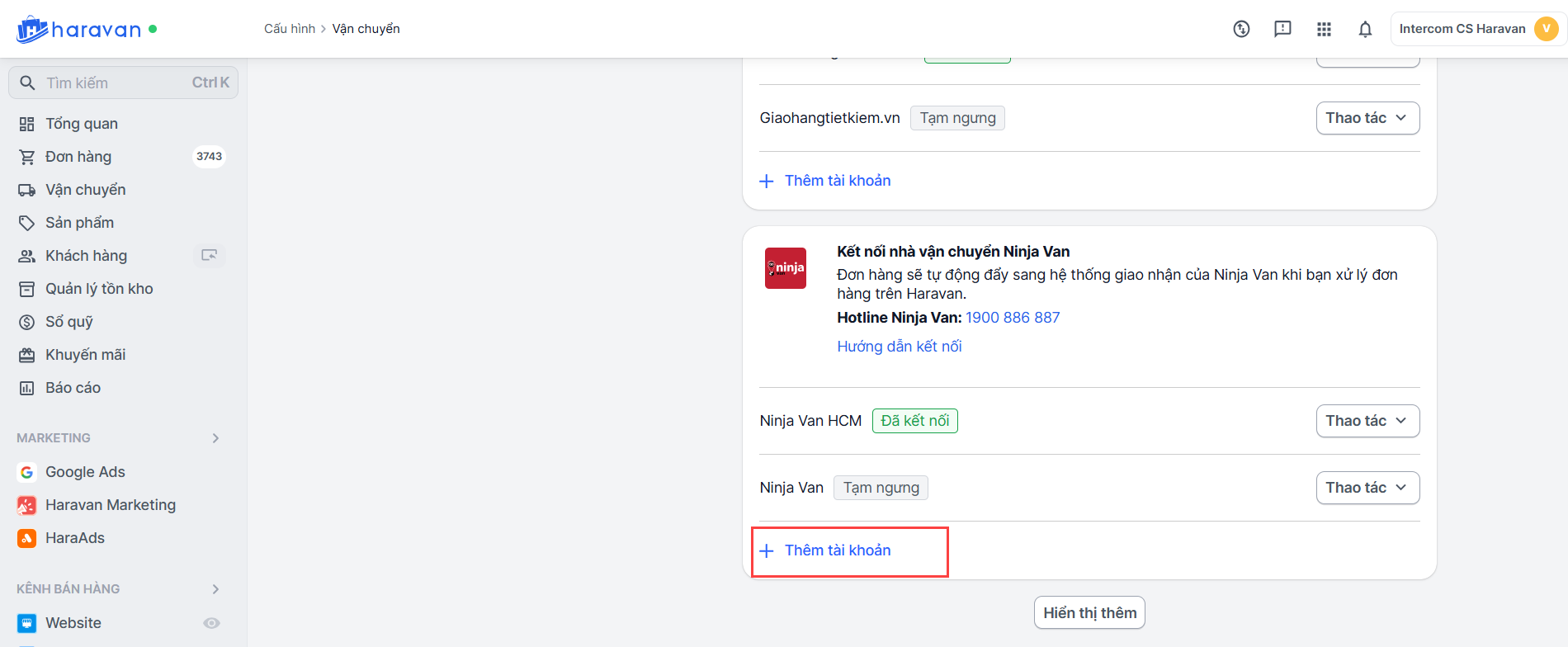Click the 3743 orders count badge

click(x=209, y=157)
